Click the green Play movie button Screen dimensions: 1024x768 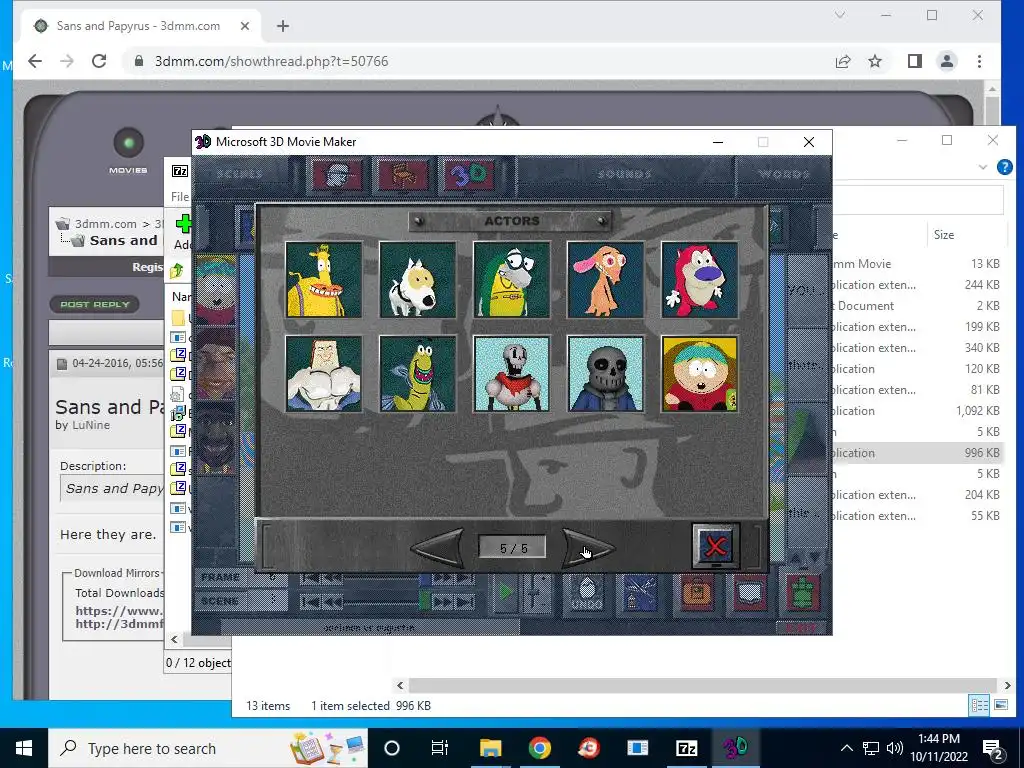[x=505, y=592]
